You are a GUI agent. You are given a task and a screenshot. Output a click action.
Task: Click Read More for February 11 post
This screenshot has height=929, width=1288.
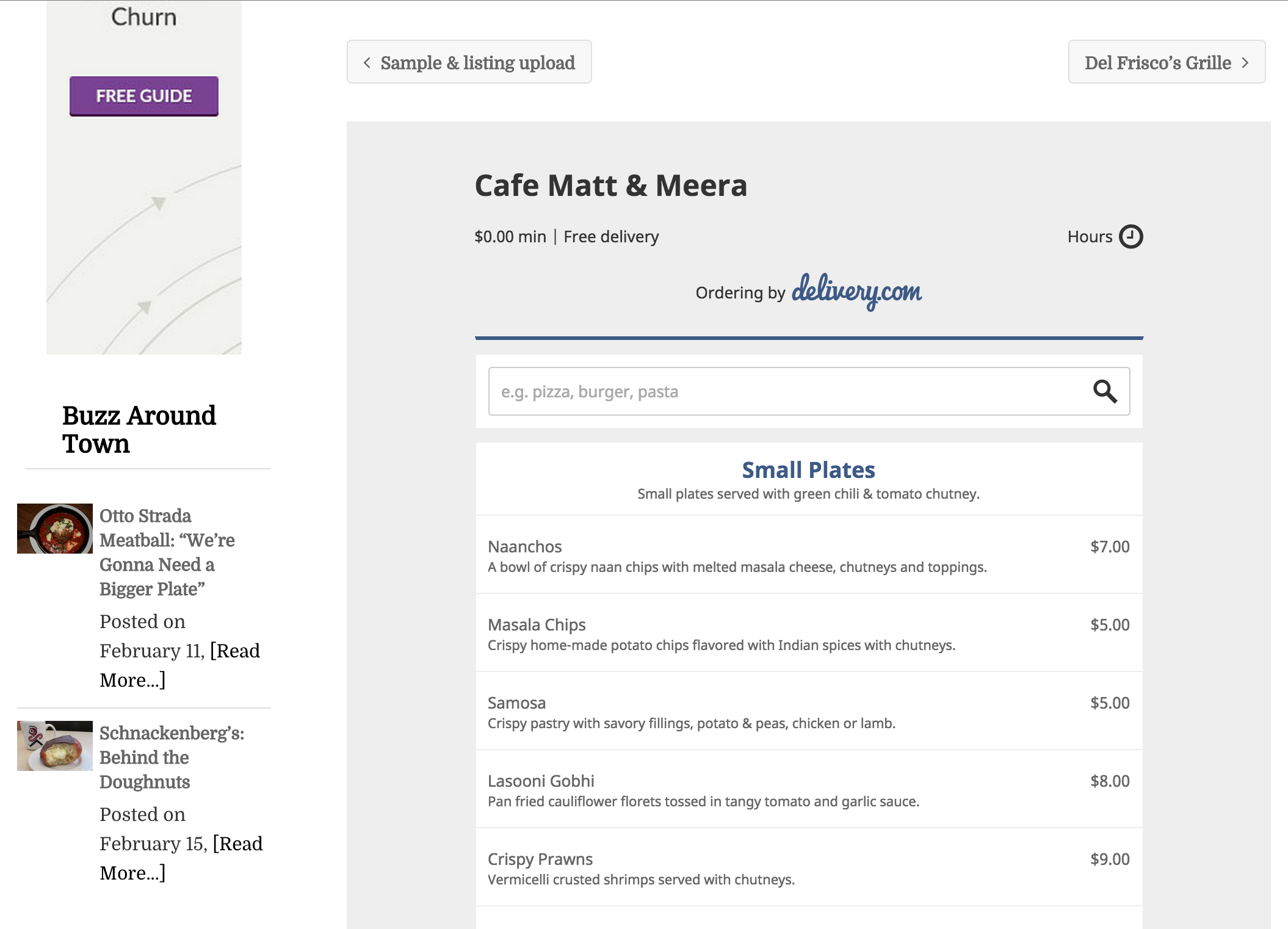[x=179, y=665]
